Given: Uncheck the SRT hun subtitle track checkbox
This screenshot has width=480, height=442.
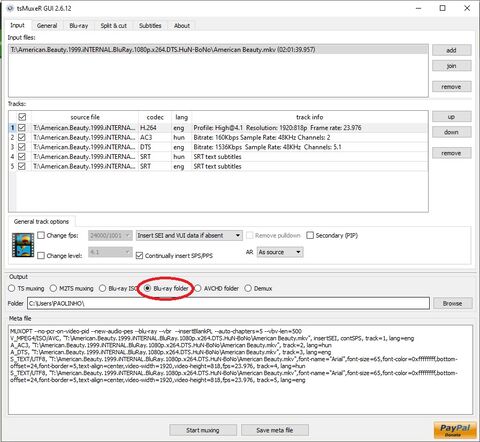Looking at the screenshot, I should [22, 157].
